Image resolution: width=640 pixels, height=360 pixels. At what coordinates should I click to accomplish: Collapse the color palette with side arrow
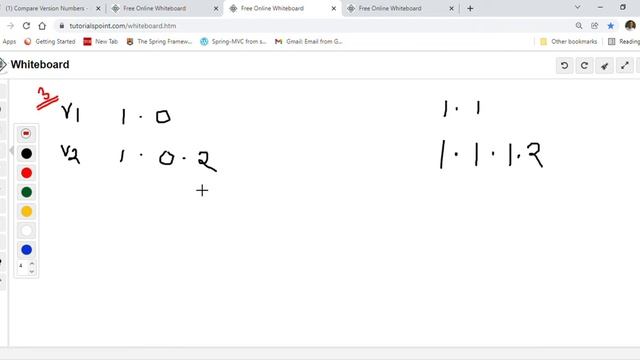click(x=11, y=151)
